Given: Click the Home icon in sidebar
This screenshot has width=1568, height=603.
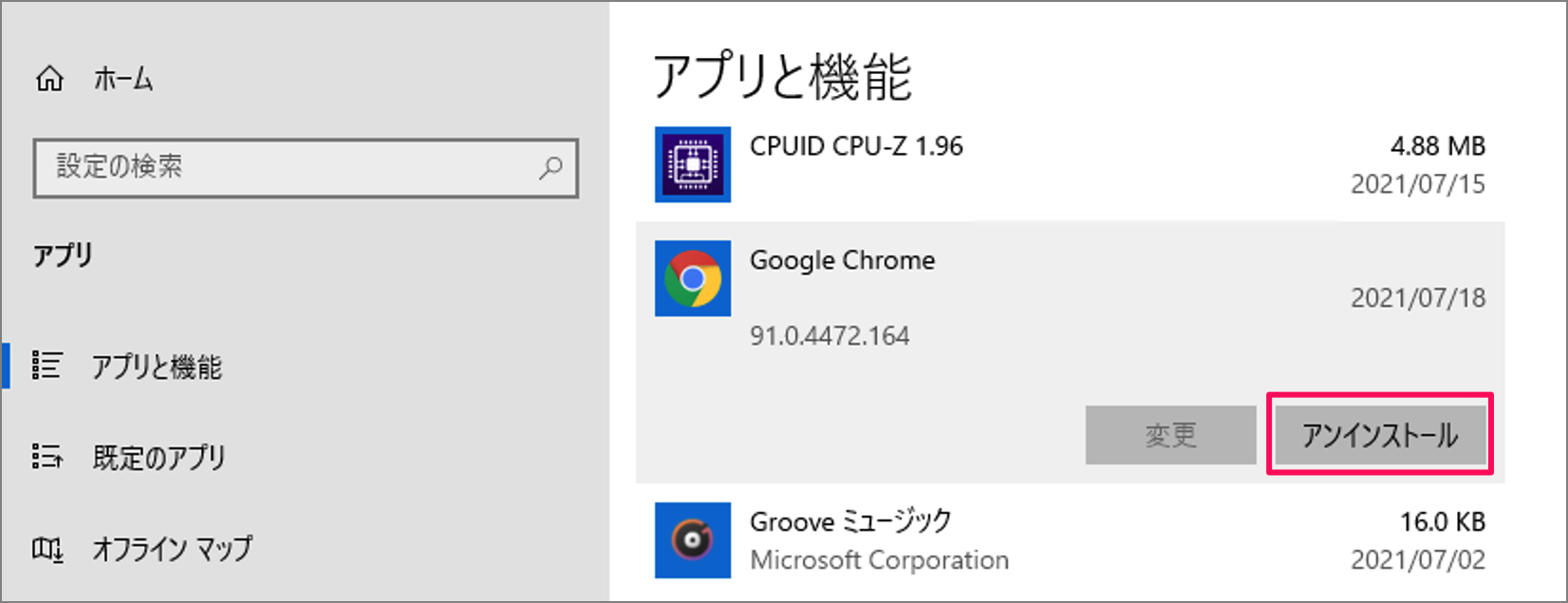Looking at the screenshot, I should pyautogui.click(x=50, y=80).
